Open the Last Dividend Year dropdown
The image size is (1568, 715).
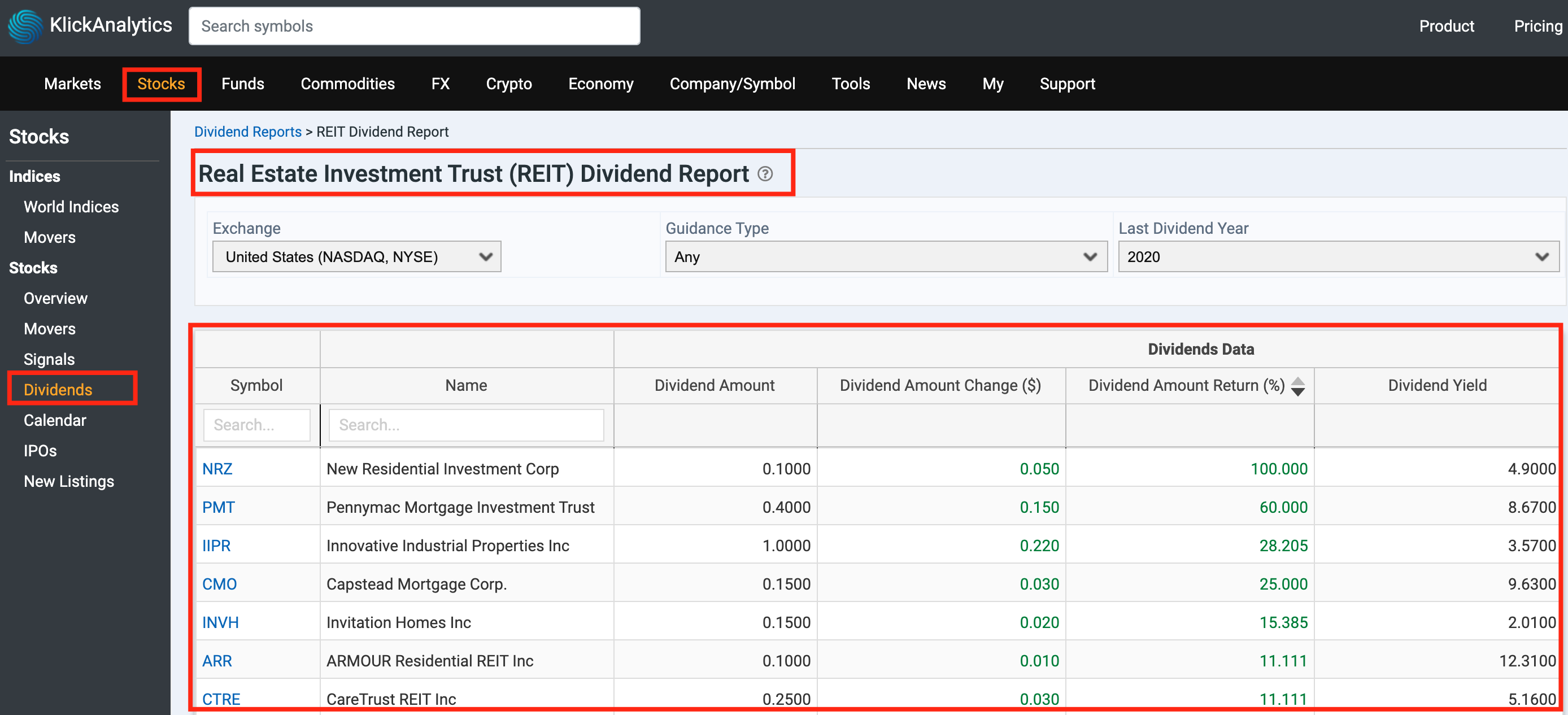(1339, 257)
